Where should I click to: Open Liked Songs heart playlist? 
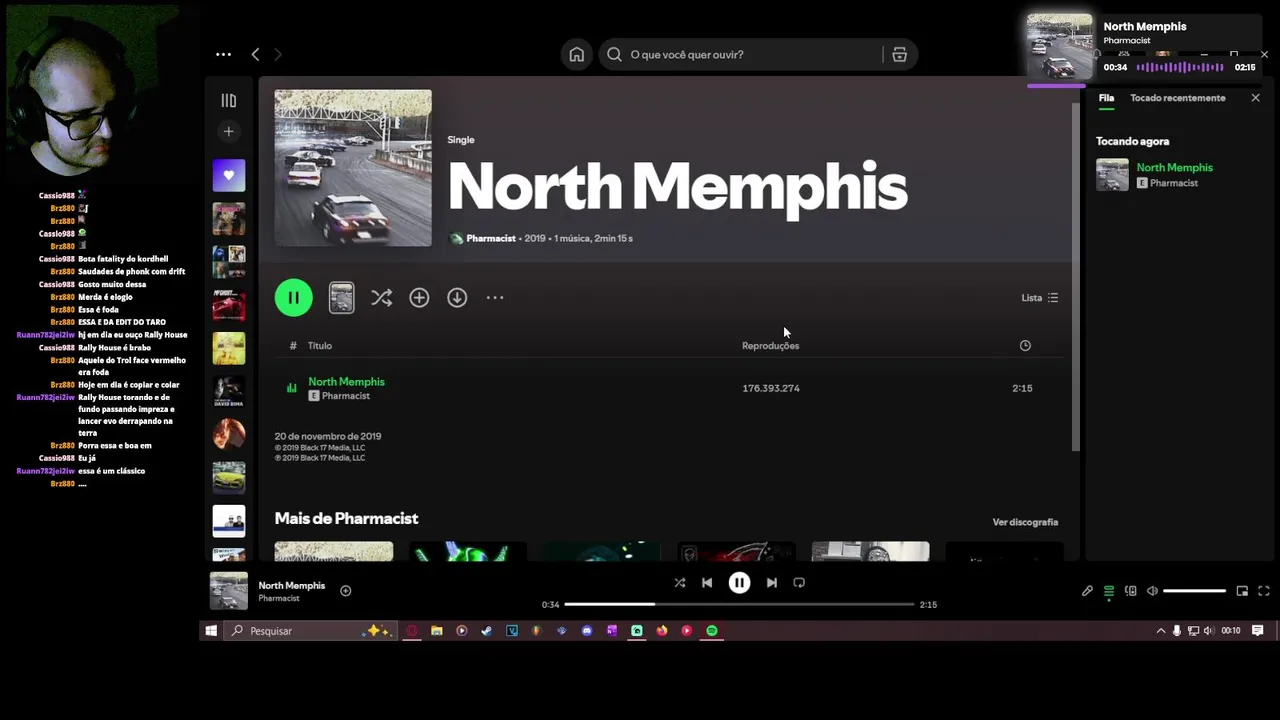(x=228, y=175)
